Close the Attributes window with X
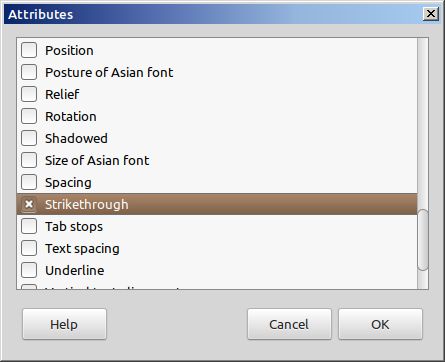The height and width of the screenshot is (362, 445). click(431, 14)
